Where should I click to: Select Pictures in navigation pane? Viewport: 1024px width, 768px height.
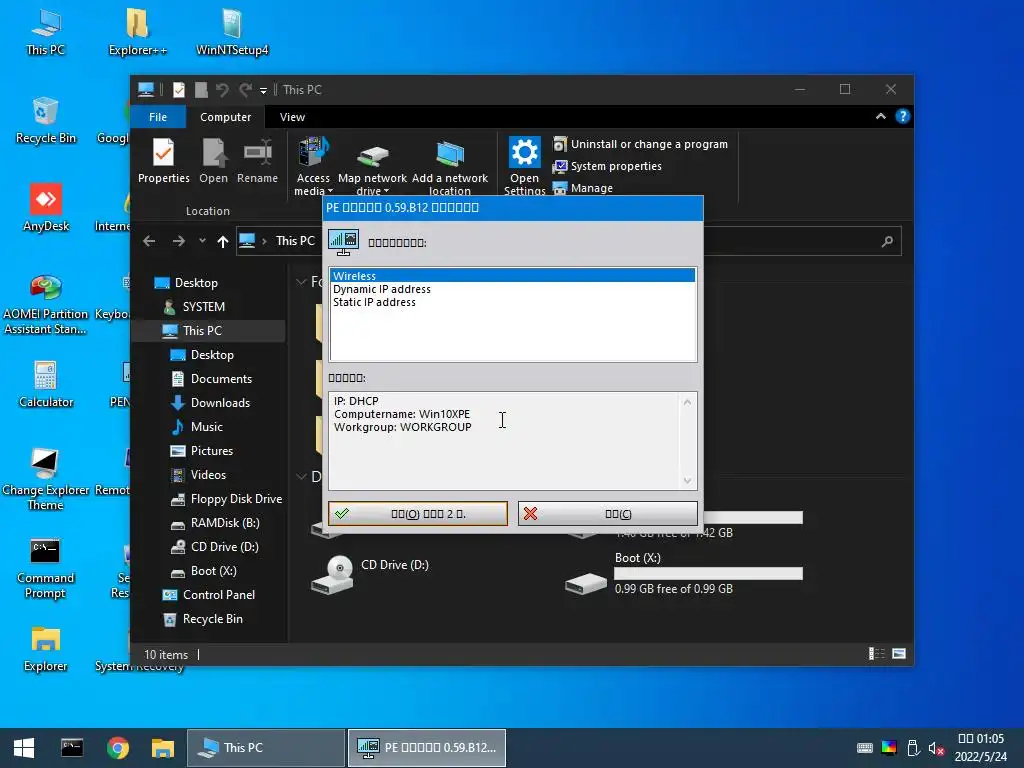pyautogui.click(x=211, y=451)
